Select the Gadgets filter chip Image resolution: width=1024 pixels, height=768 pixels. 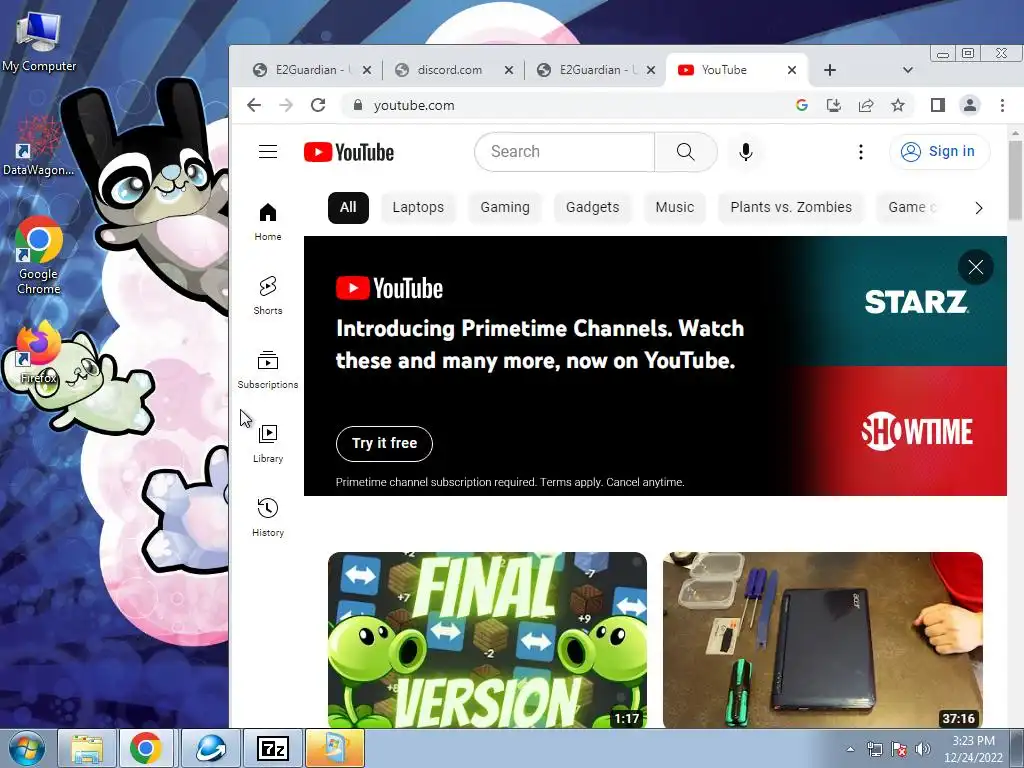click(592, 208)
